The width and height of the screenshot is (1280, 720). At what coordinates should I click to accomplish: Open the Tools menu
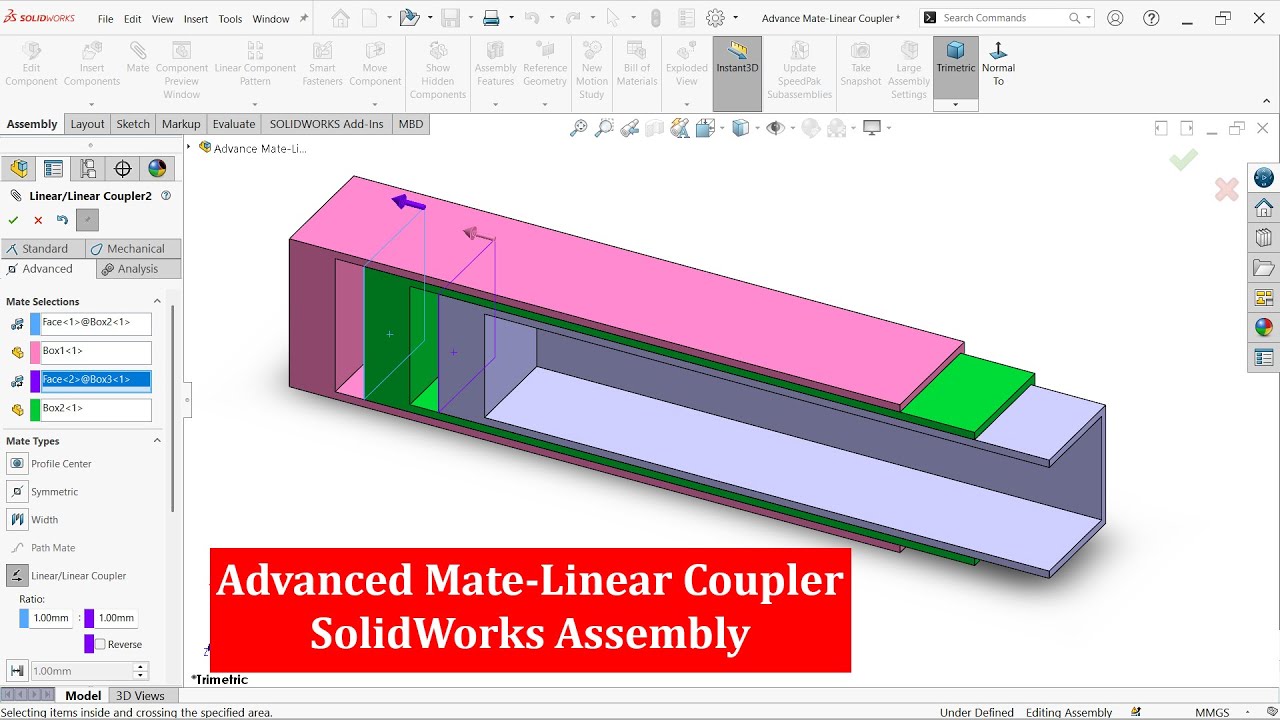(230, 19)
